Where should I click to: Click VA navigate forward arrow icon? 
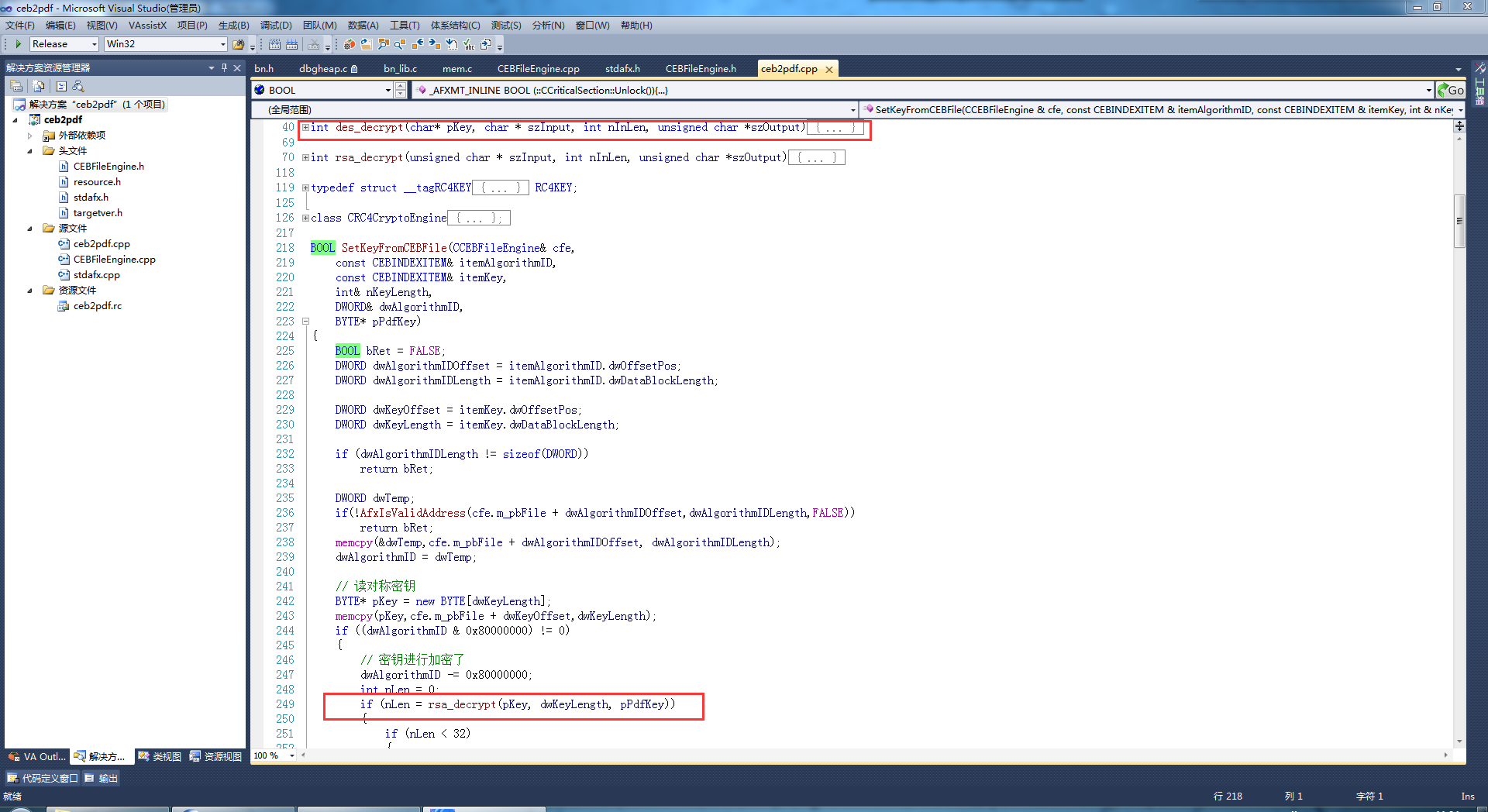coord(435,44)
